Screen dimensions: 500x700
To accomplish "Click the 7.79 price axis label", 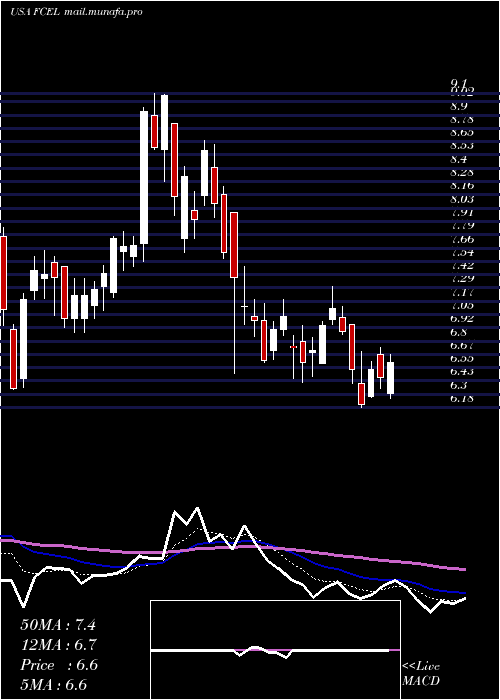I will click(x=462, y=225).
